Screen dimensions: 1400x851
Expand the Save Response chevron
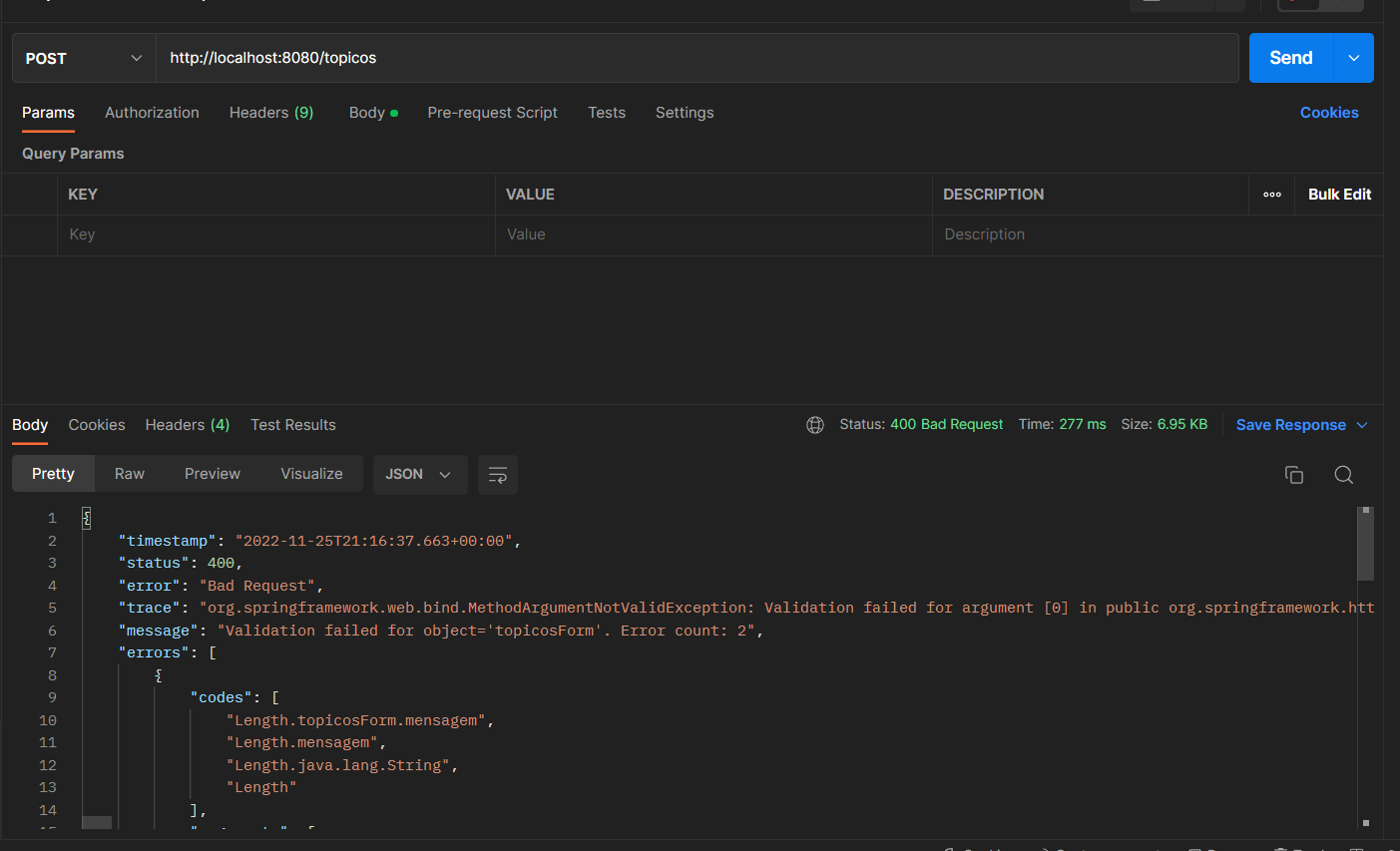pos(1362,425)
